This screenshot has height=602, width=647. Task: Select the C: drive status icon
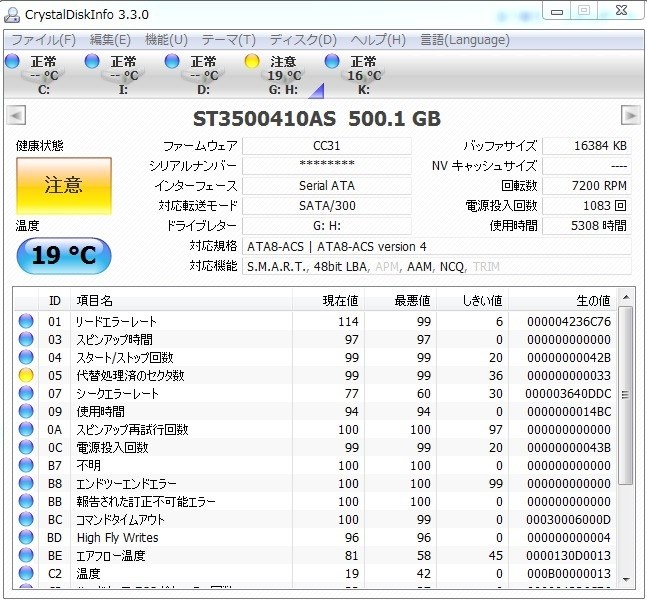[x=12, y=61]
